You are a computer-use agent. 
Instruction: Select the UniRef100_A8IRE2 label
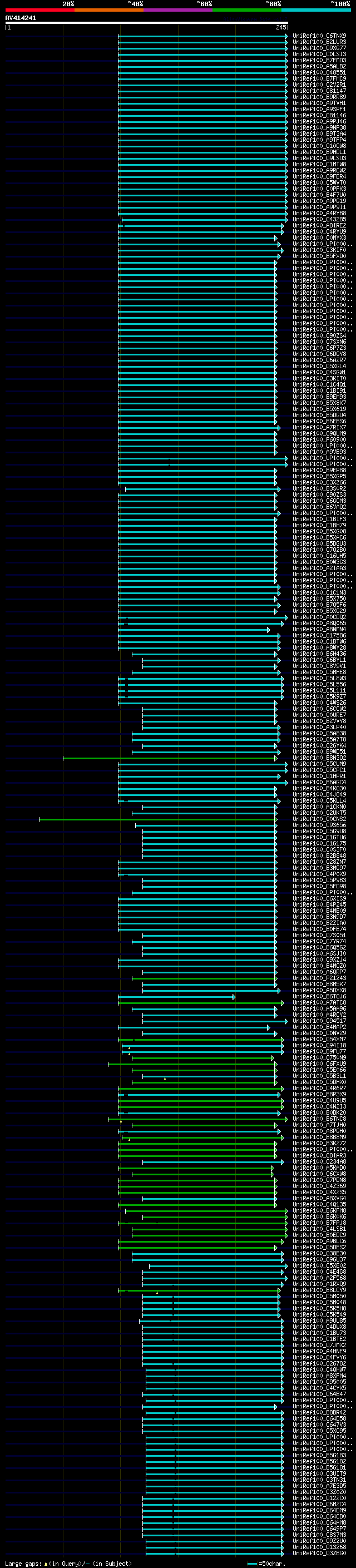(x=319, y=225)
